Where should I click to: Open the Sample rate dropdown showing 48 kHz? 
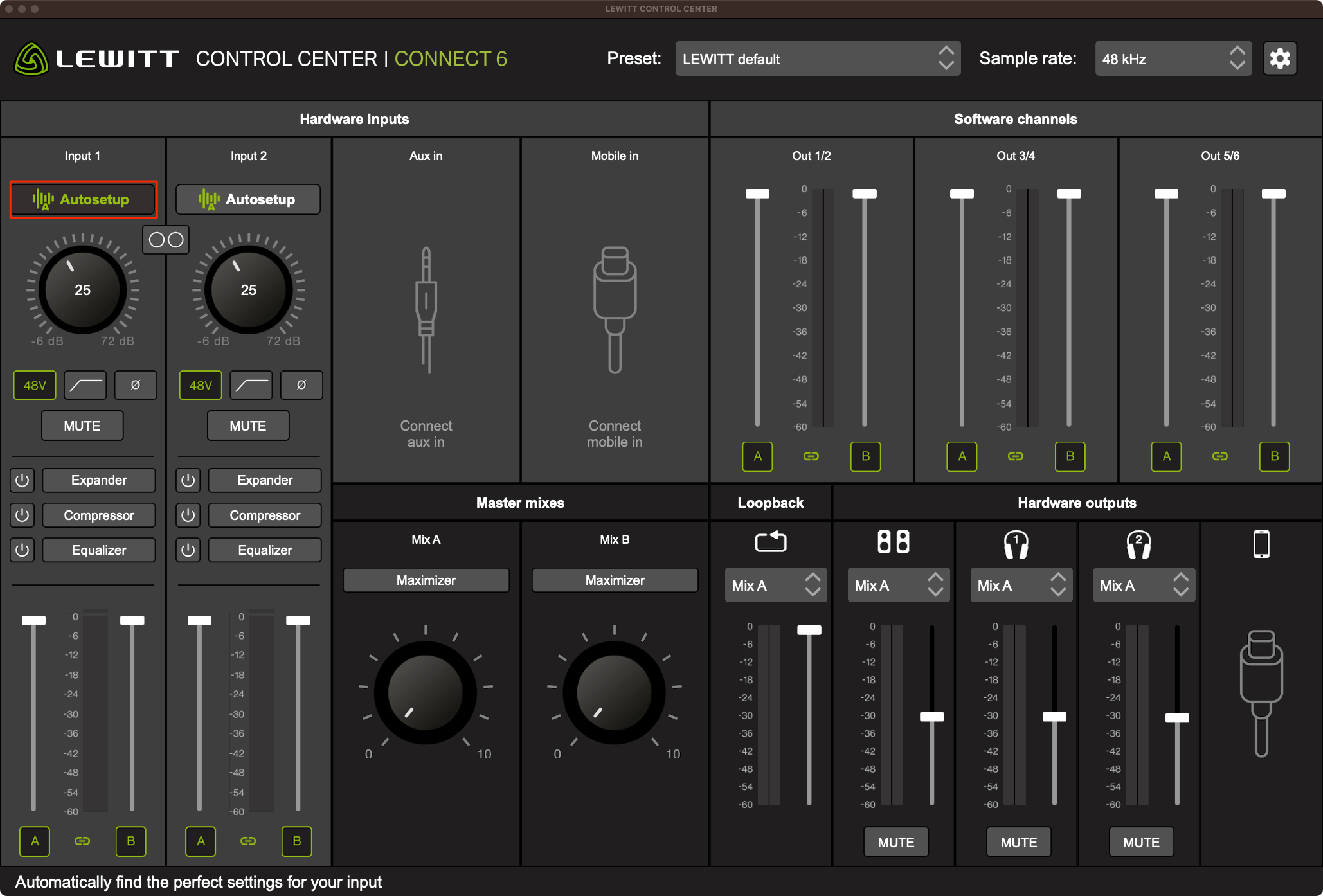(1173, 58)
